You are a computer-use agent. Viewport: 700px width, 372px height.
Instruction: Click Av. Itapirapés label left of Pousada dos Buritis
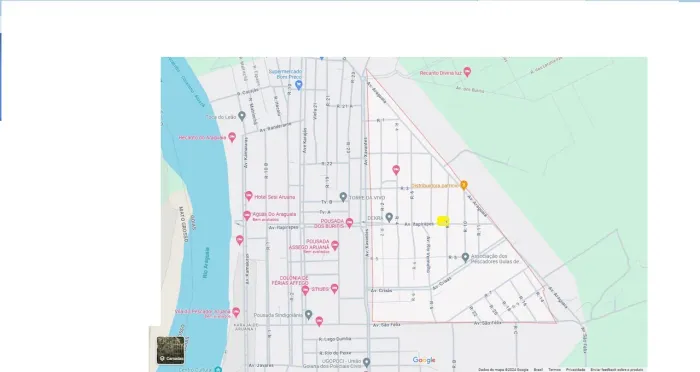click(283, 228)
